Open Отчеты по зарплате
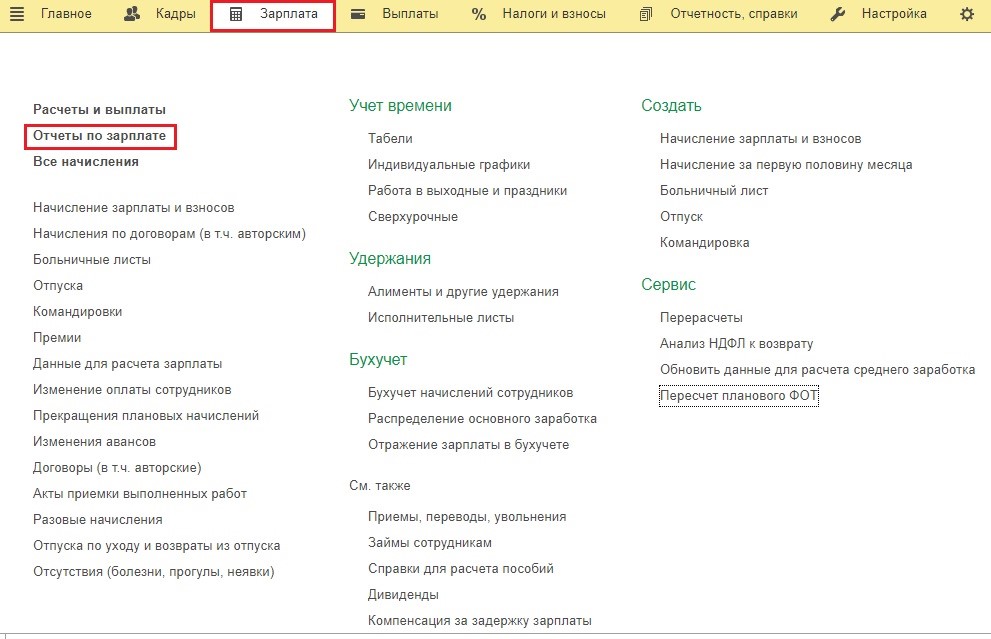The width and height of the screenshot is (991, 639). pyautogui.click(x=99, y=135)
